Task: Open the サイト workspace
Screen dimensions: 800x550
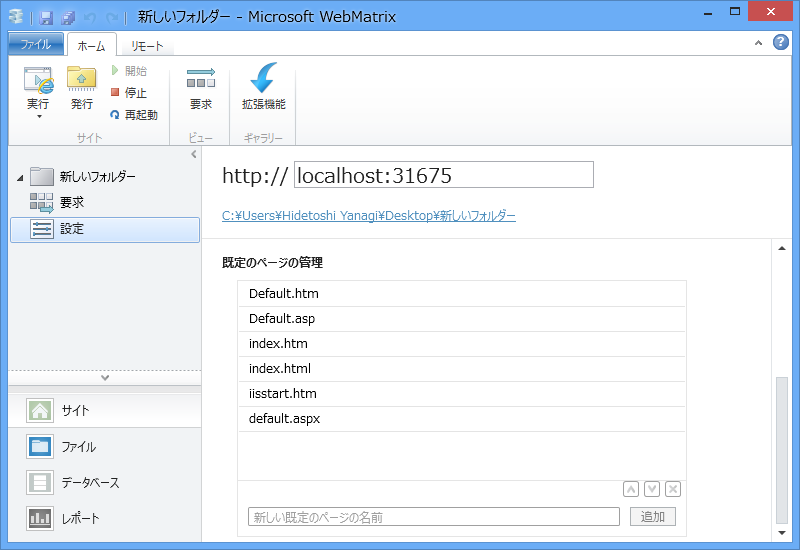Action: [x=105, y=410]
